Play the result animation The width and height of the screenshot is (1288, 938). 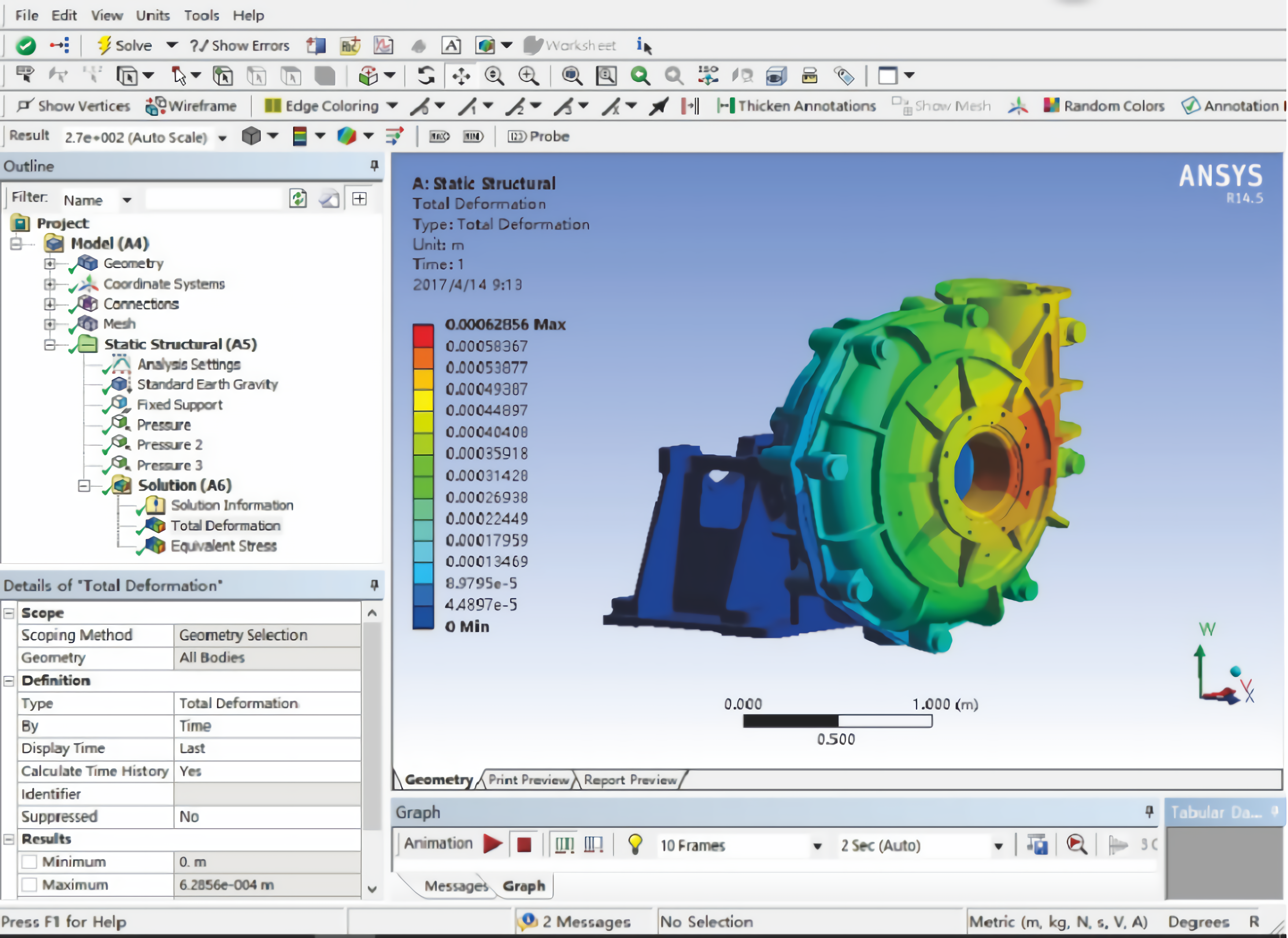click(x=492, y=845)
